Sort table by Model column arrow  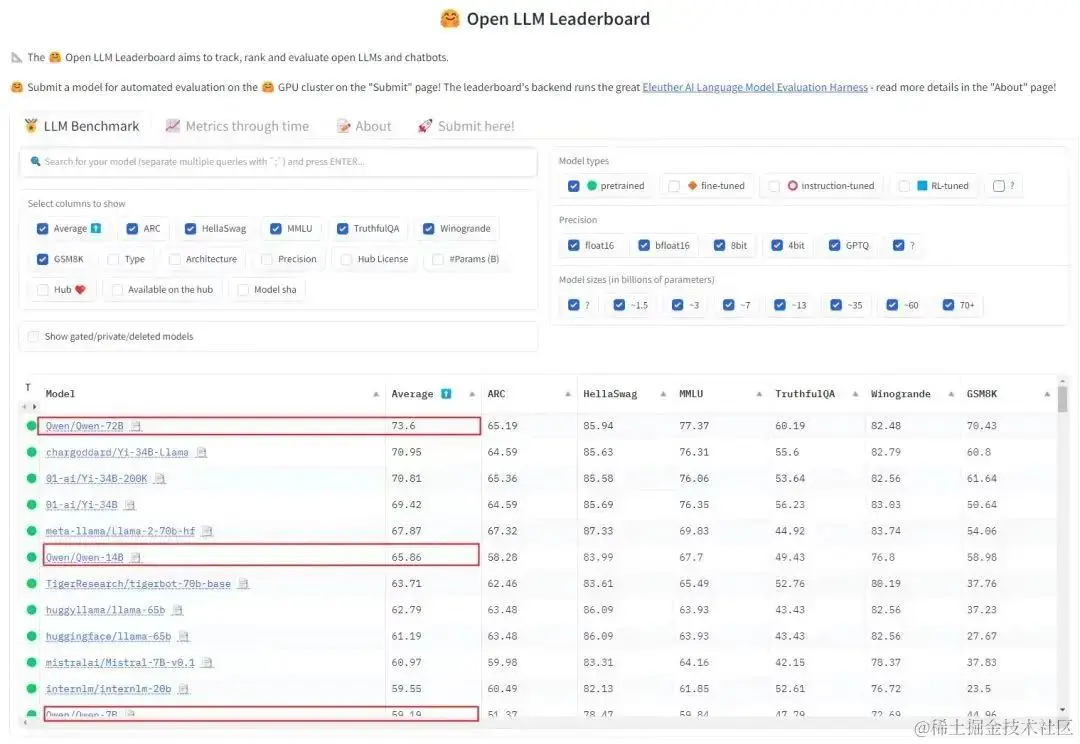[x=376, y=394]
